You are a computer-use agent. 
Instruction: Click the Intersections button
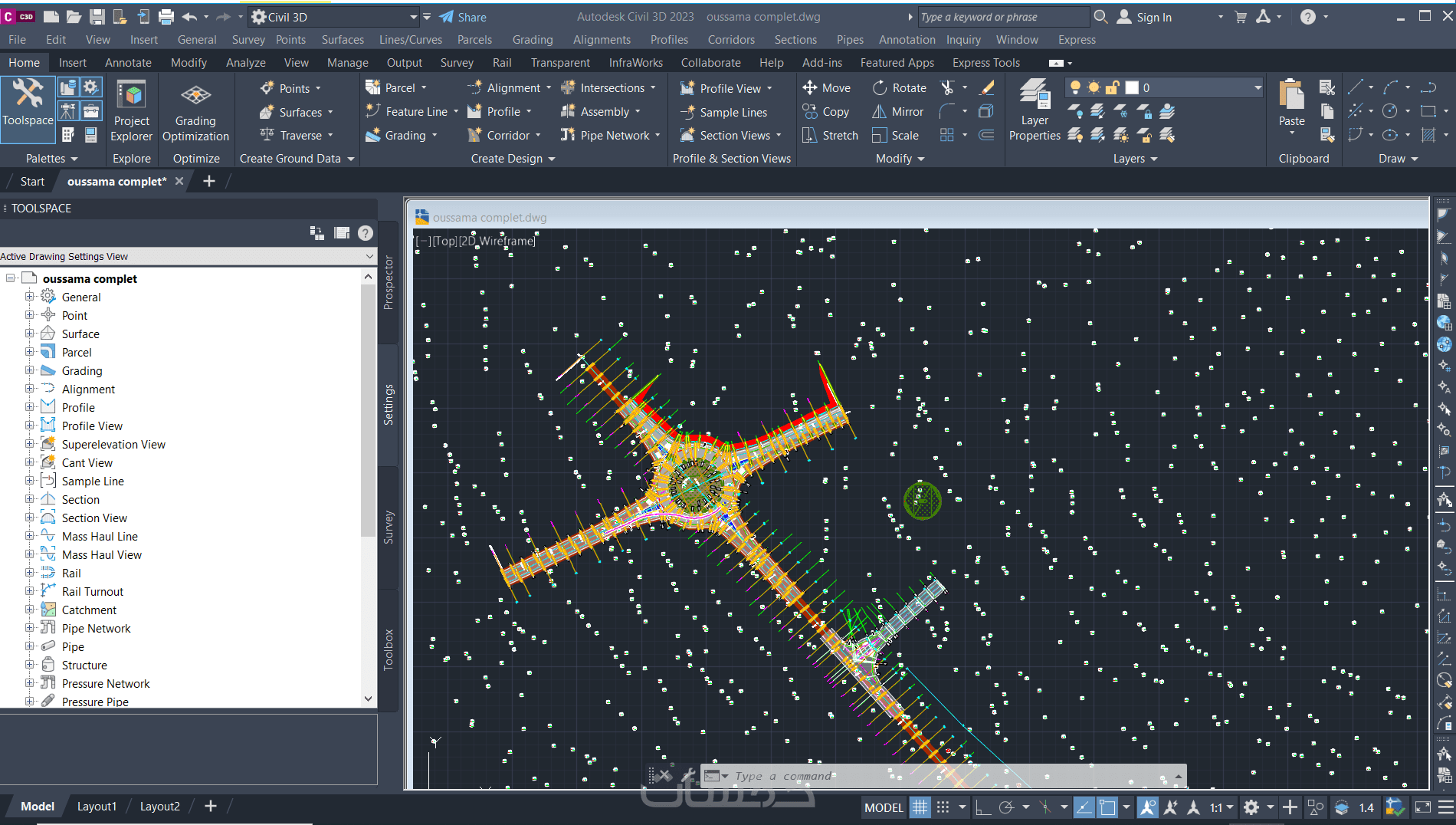tap(608, 88)
